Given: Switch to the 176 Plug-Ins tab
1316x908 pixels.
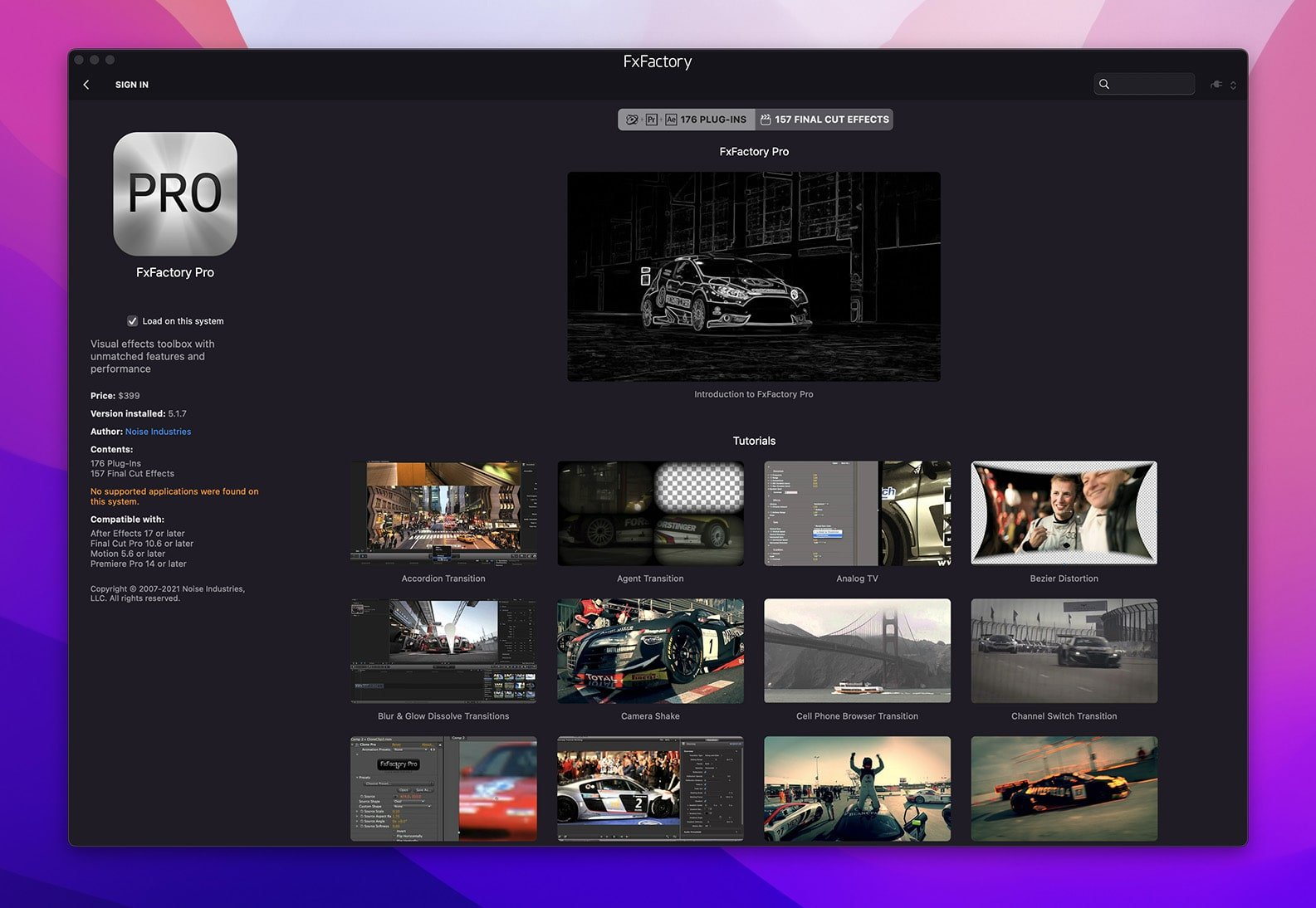Looking at the screenshot, I should pos(712,120).
